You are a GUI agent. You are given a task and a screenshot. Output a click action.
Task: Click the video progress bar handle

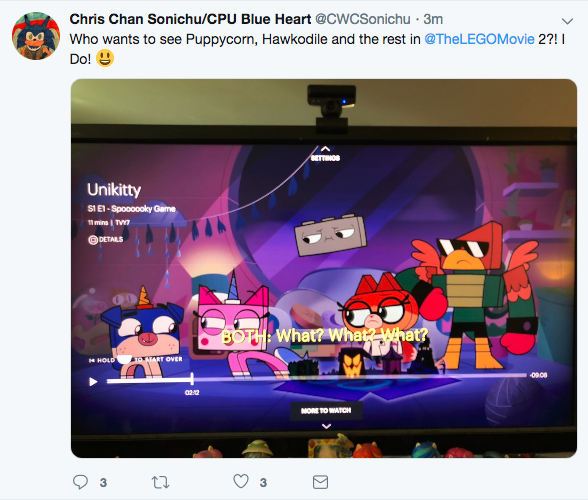click(x=192, y=379)
